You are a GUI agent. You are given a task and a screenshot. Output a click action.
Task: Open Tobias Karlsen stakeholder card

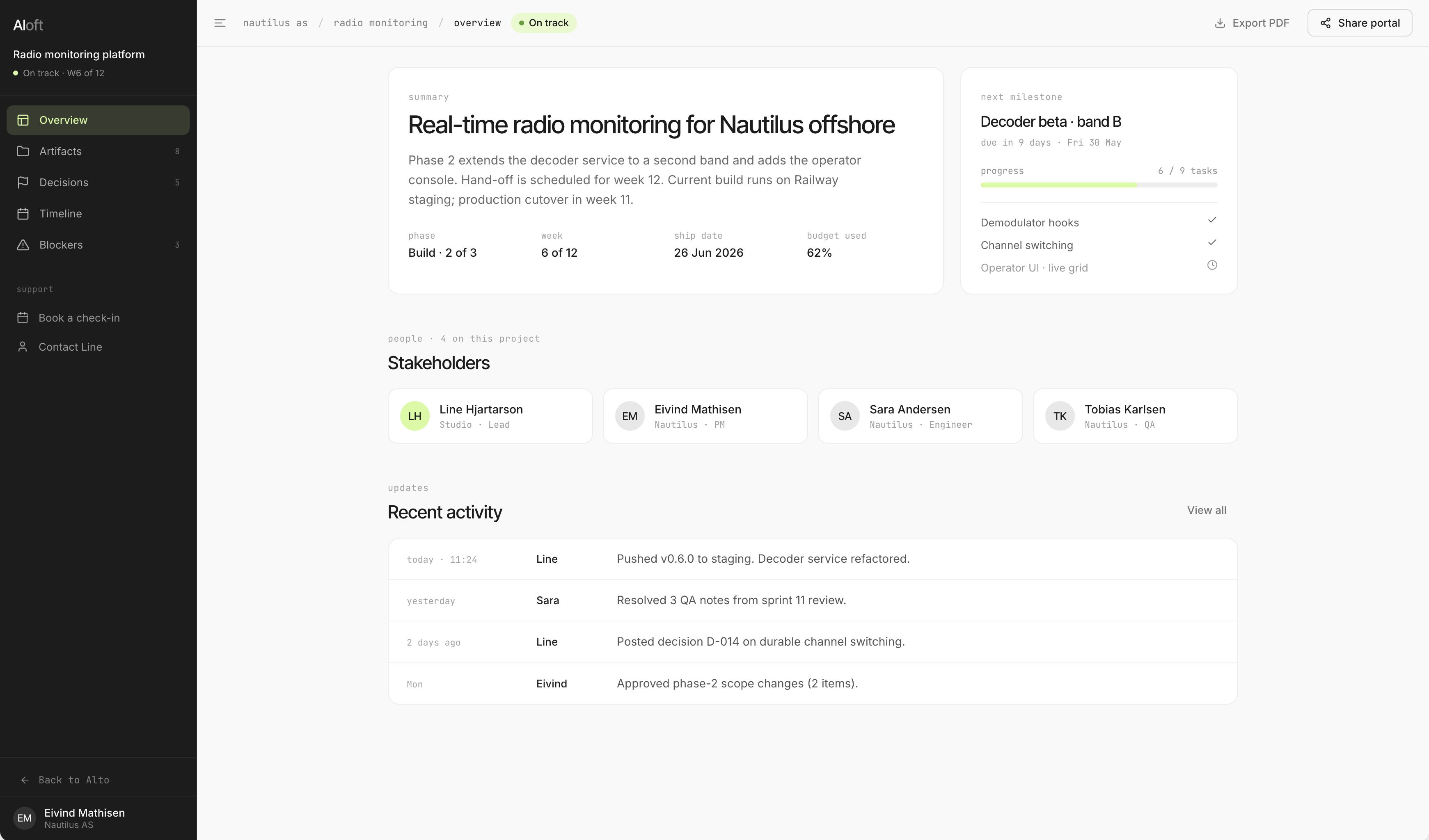pos(1135,416)
